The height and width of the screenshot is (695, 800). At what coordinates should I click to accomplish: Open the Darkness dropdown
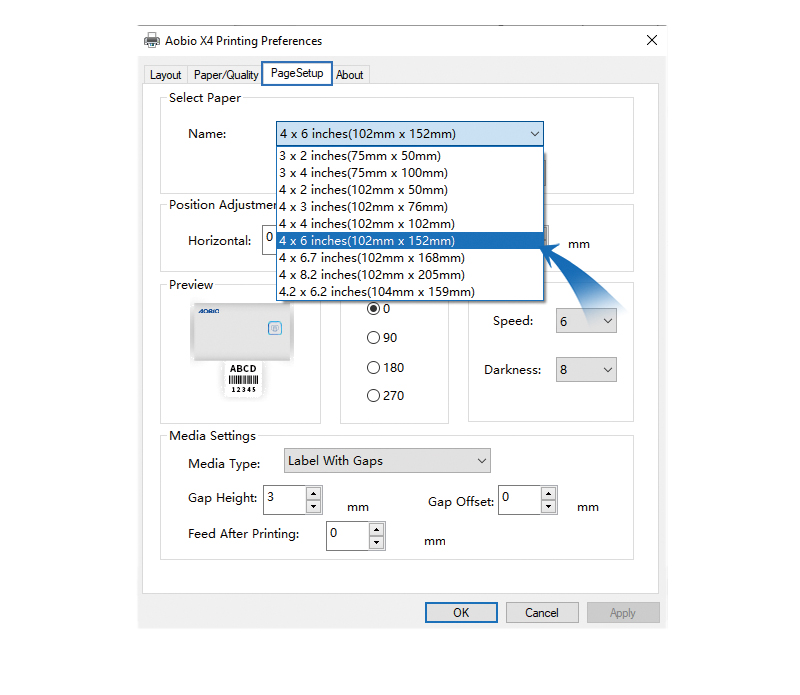click(x=586, y=369)
